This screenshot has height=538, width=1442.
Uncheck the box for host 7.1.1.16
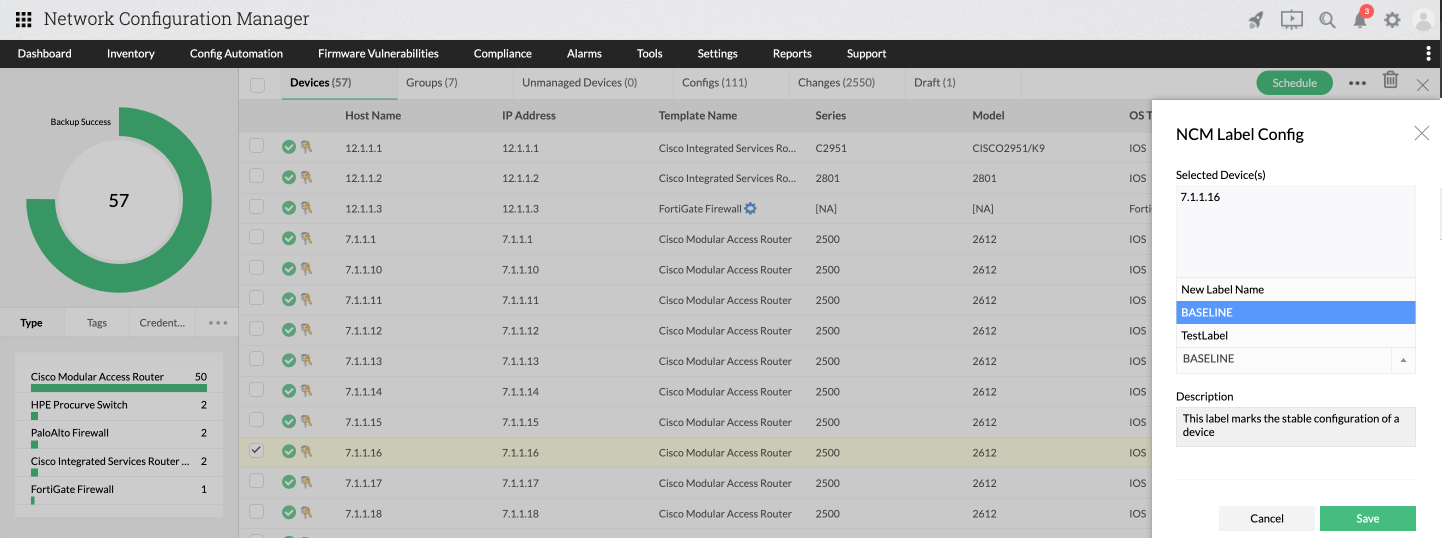coord(257,451)
